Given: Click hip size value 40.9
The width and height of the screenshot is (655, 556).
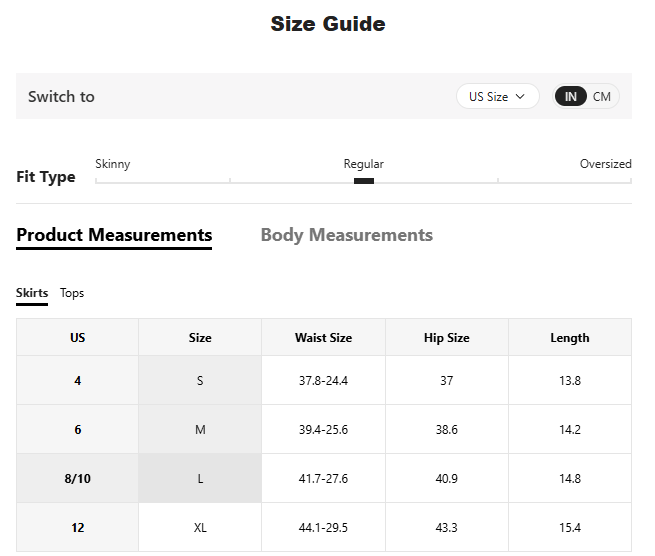Looking at the screenshot, I should (x=447, y=478).
